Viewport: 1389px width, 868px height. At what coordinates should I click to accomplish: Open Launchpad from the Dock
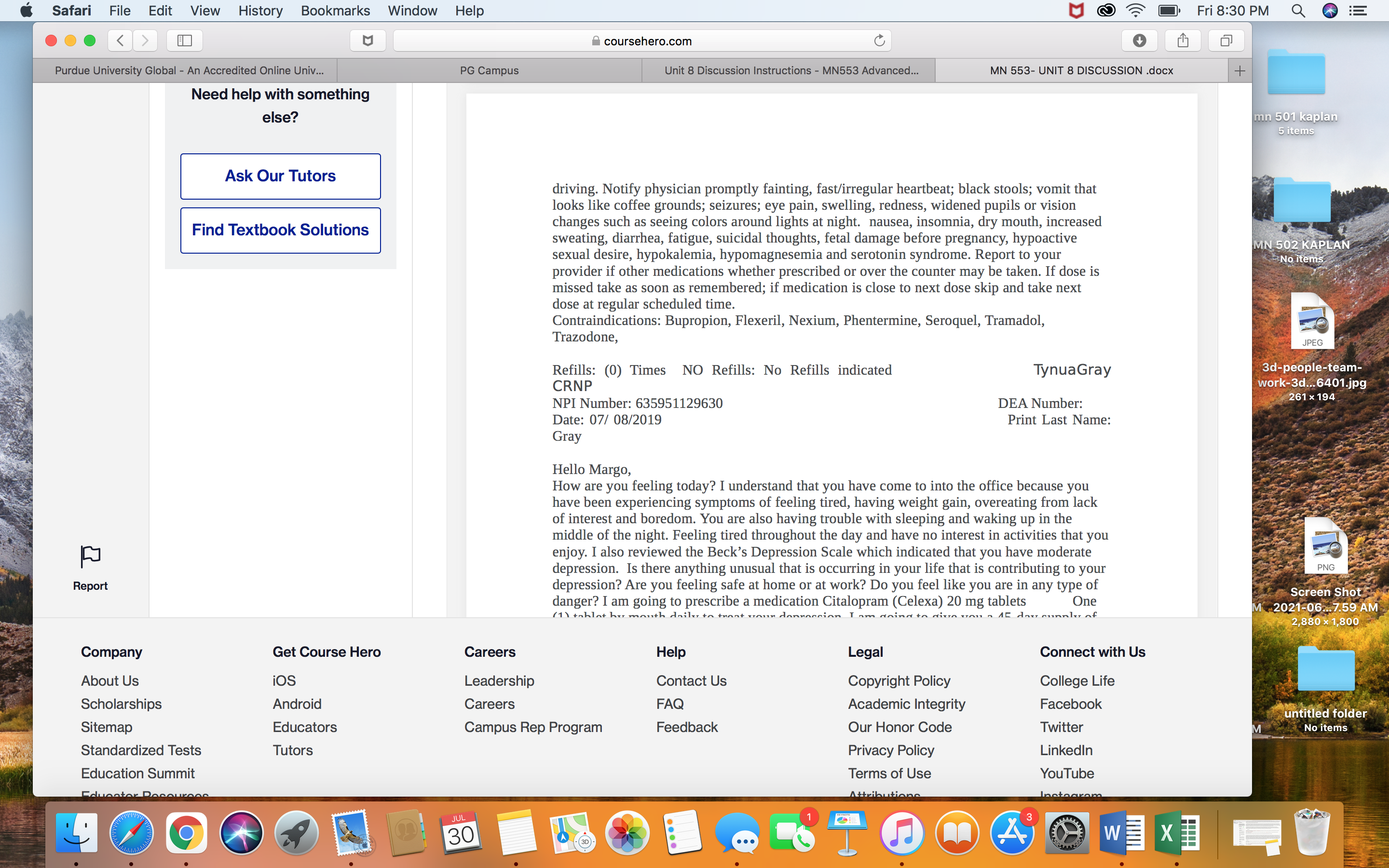(x=296, y=833)
